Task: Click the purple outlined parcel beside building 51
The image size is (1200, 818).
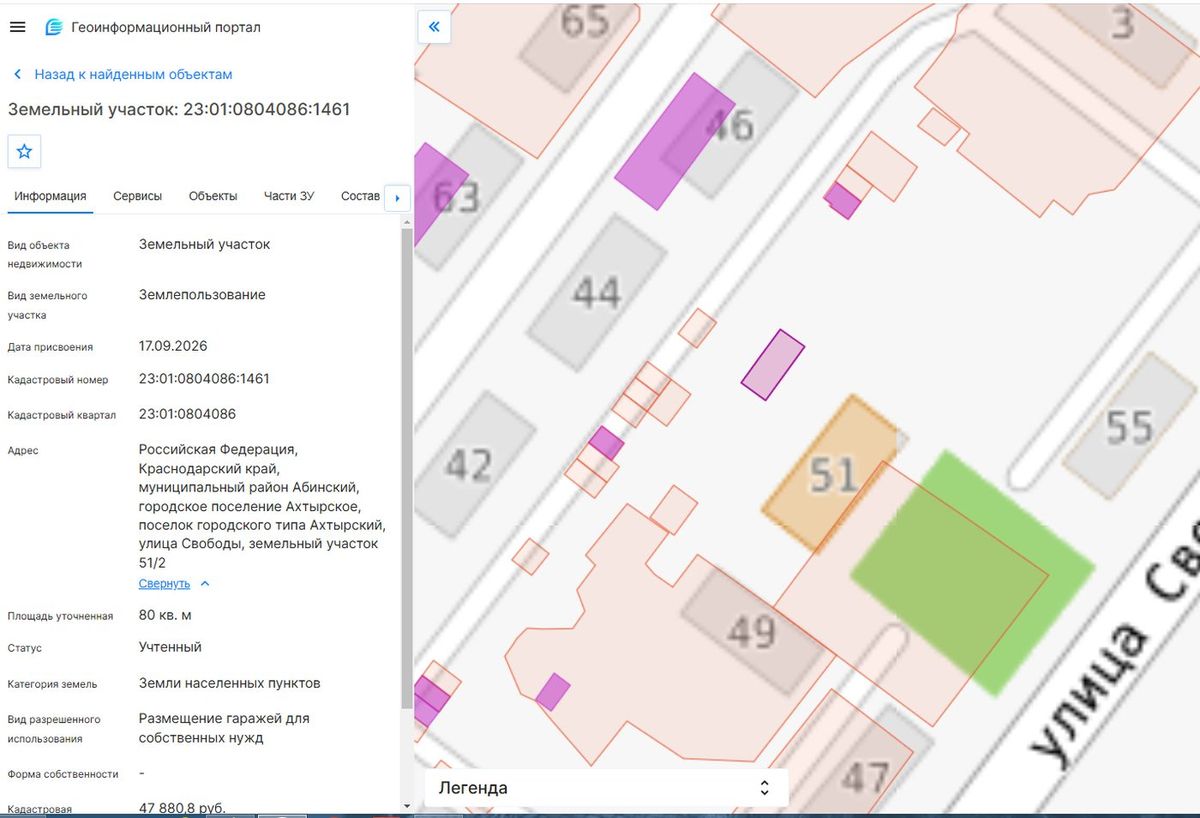Action: pyautogui.click(x=773, y=365)
